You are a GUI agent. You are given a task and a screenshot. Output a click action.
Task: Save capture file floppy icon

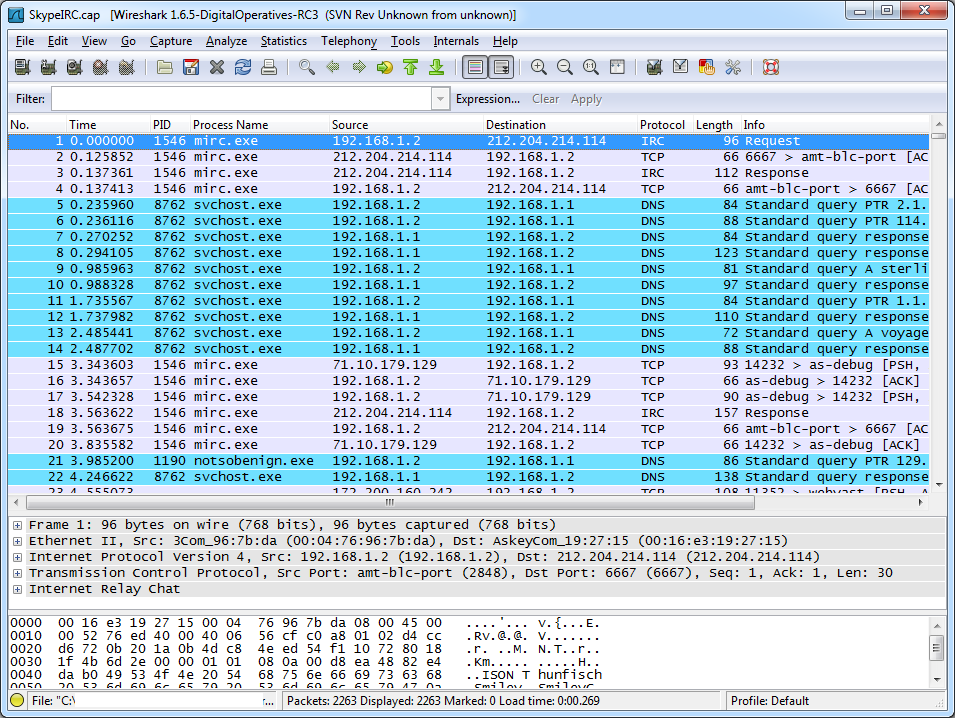(191, 67)
